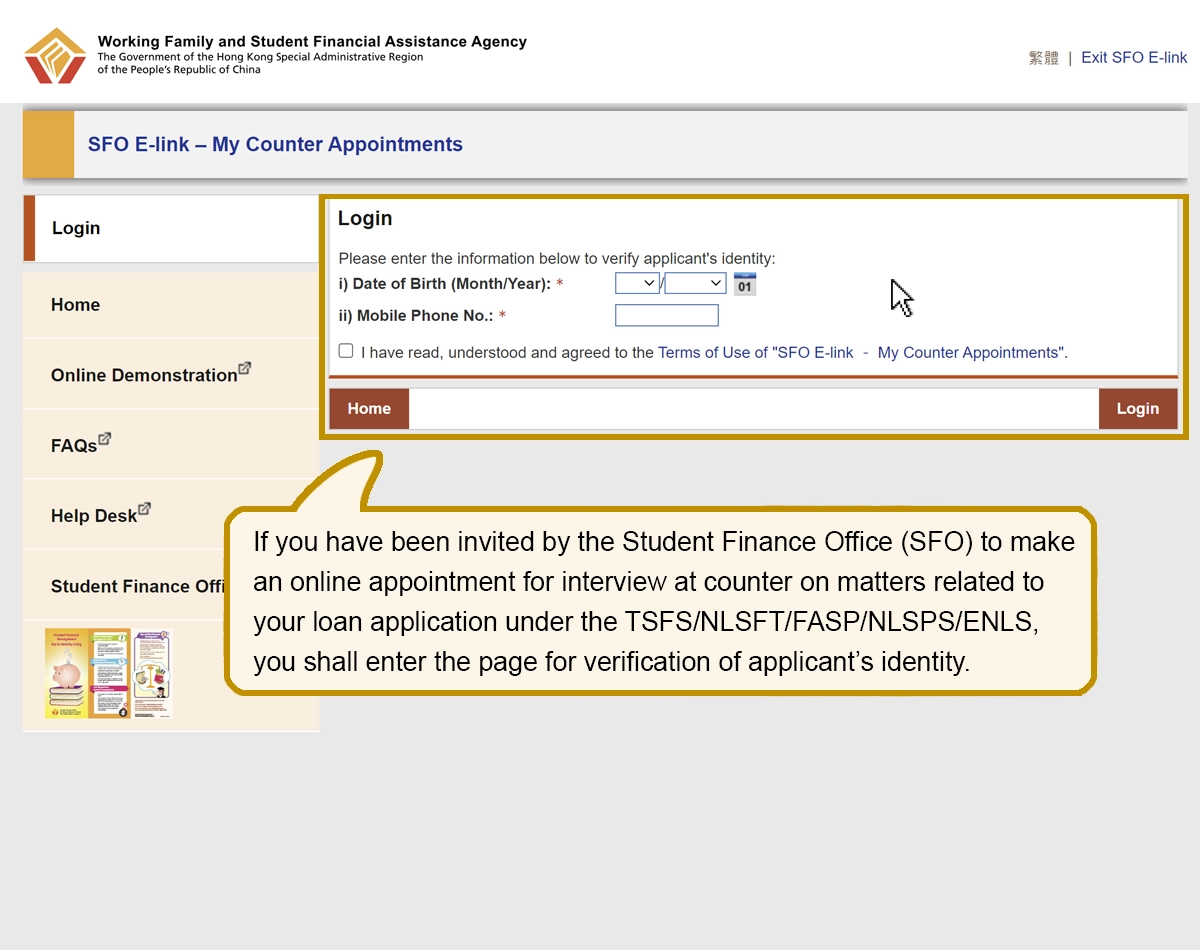Submit the form with the Login button
The width and height of the screenshot is (1200, 950).
click(x=1138, y=409)
